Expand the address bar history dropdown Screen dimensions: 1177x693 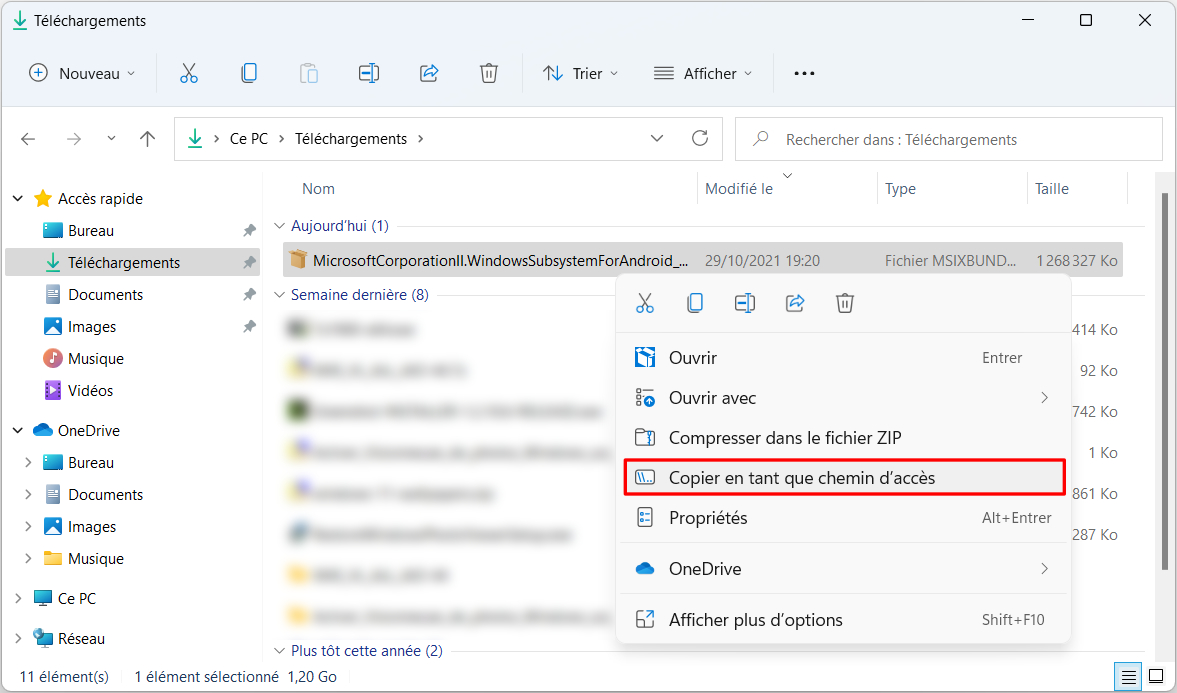coord(657,138)
